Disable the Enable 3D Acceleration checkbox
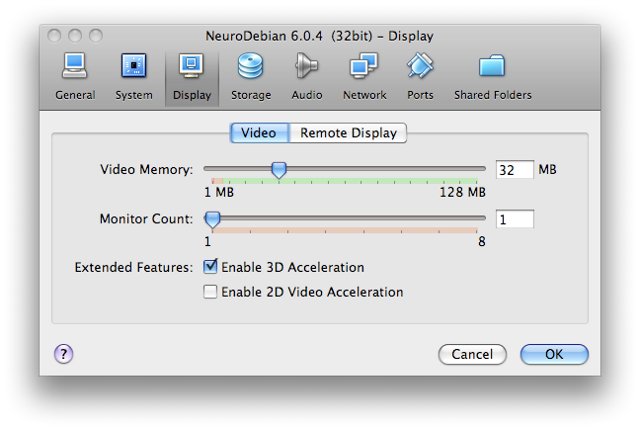 click(x=210, y=267)
